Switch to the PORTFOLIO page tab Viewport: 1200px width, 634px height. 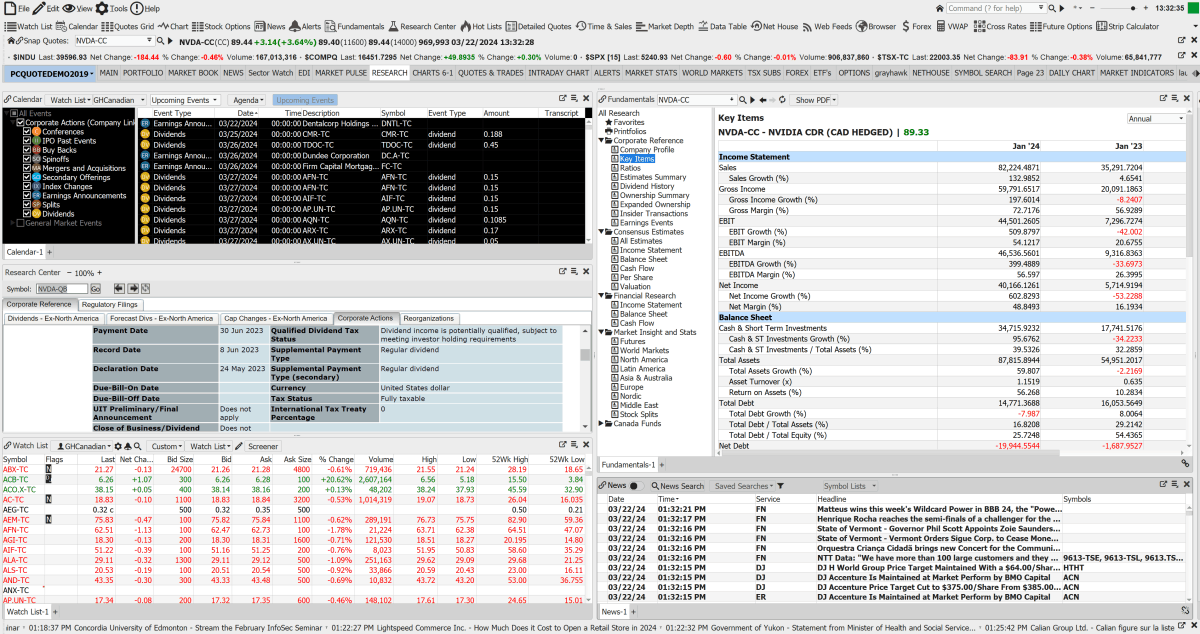point(143,73)
